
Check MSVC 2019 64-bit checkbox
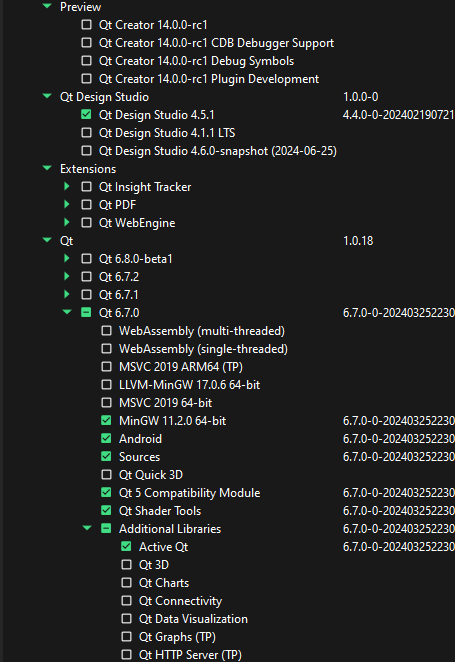[106, 403]
